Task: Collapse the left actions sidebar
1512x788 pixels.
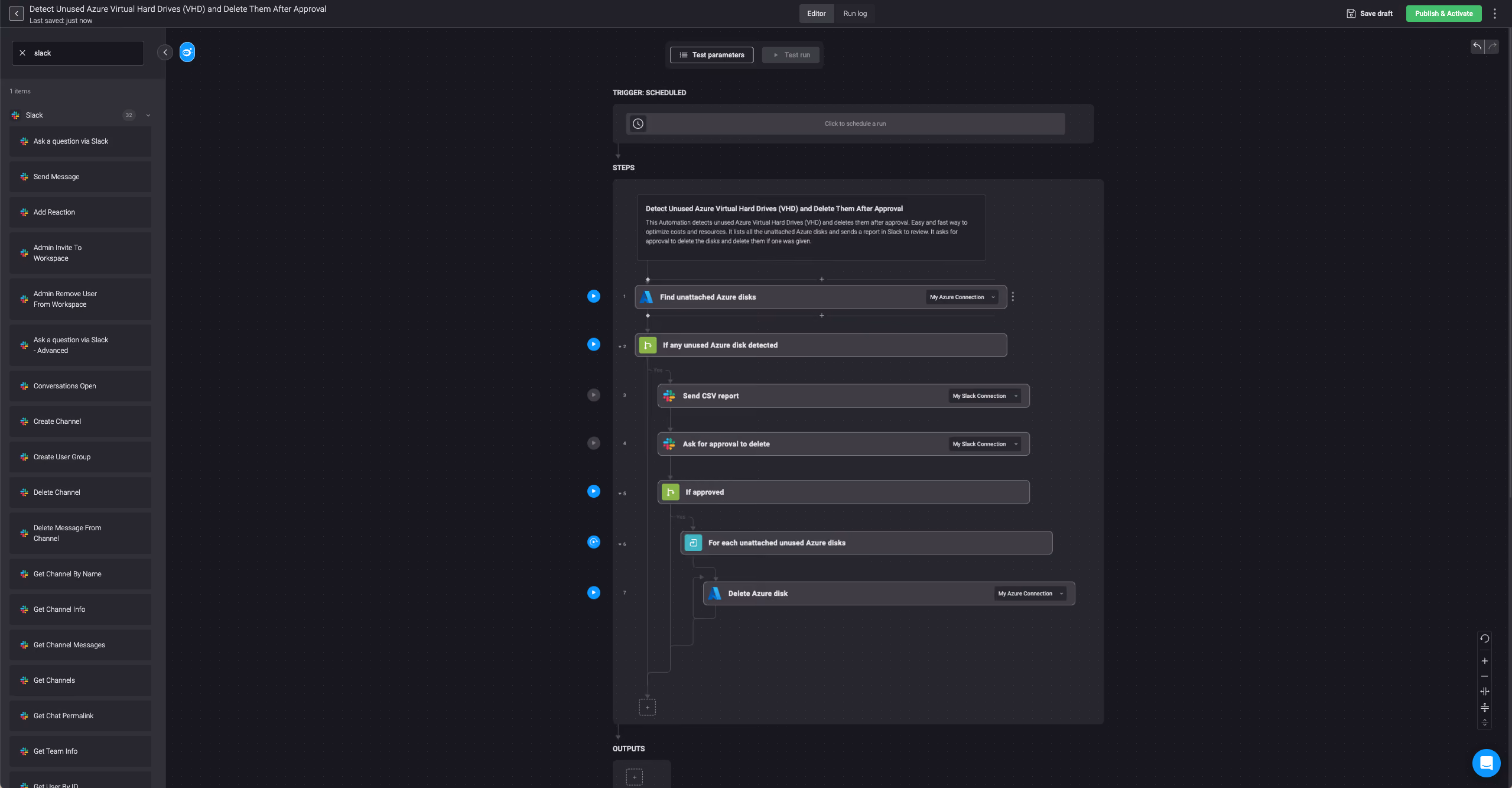Action: pos(165,53)
